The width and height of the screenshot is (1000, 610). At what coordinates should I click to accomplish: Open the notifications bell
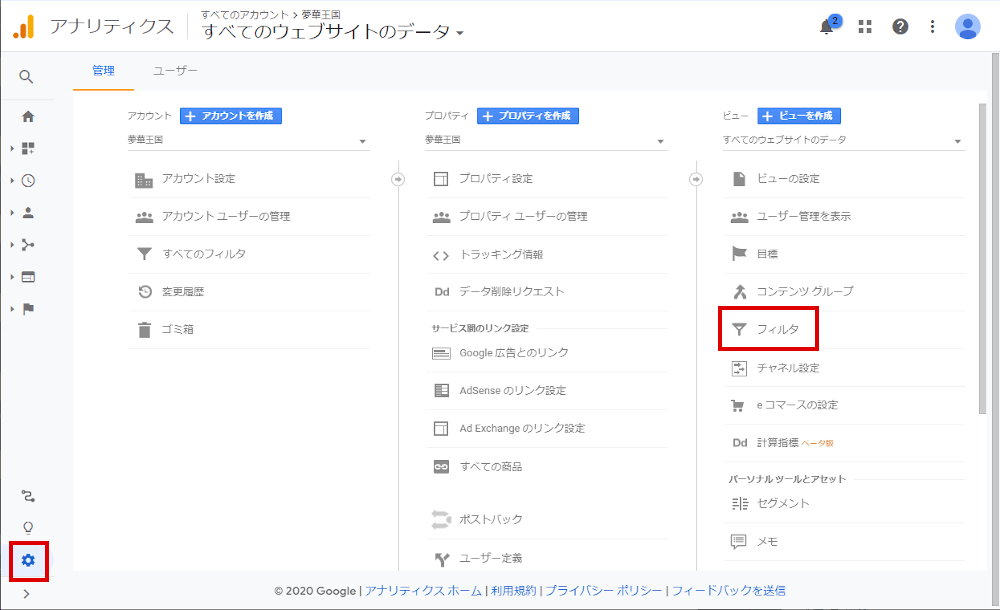[827, 27]
